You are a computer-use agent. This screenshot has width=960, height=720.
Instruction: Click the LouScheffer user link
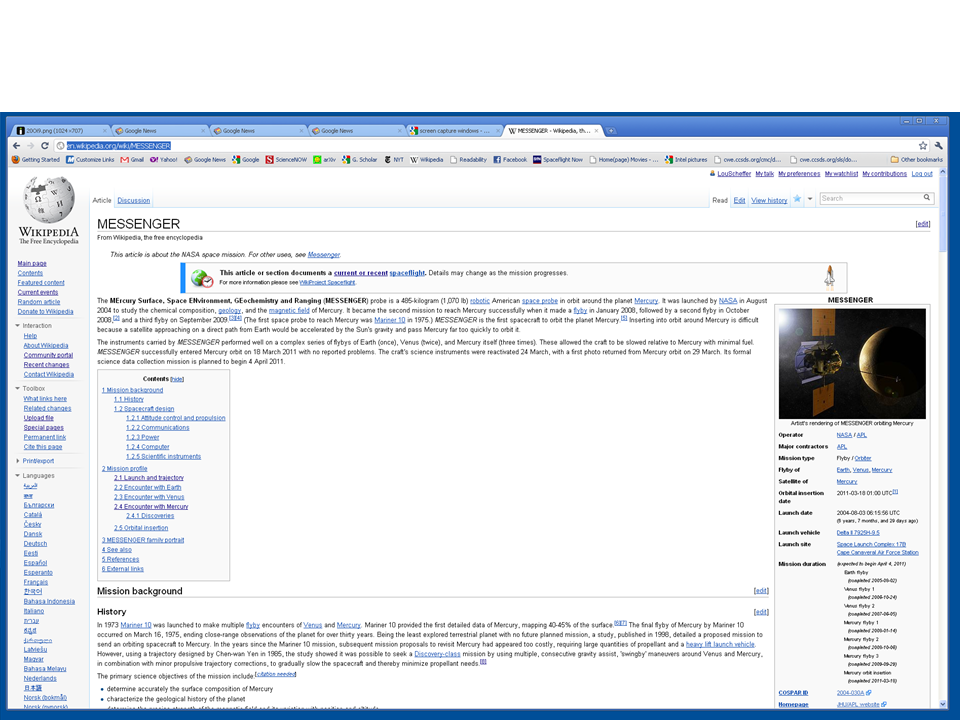[734, 174]
